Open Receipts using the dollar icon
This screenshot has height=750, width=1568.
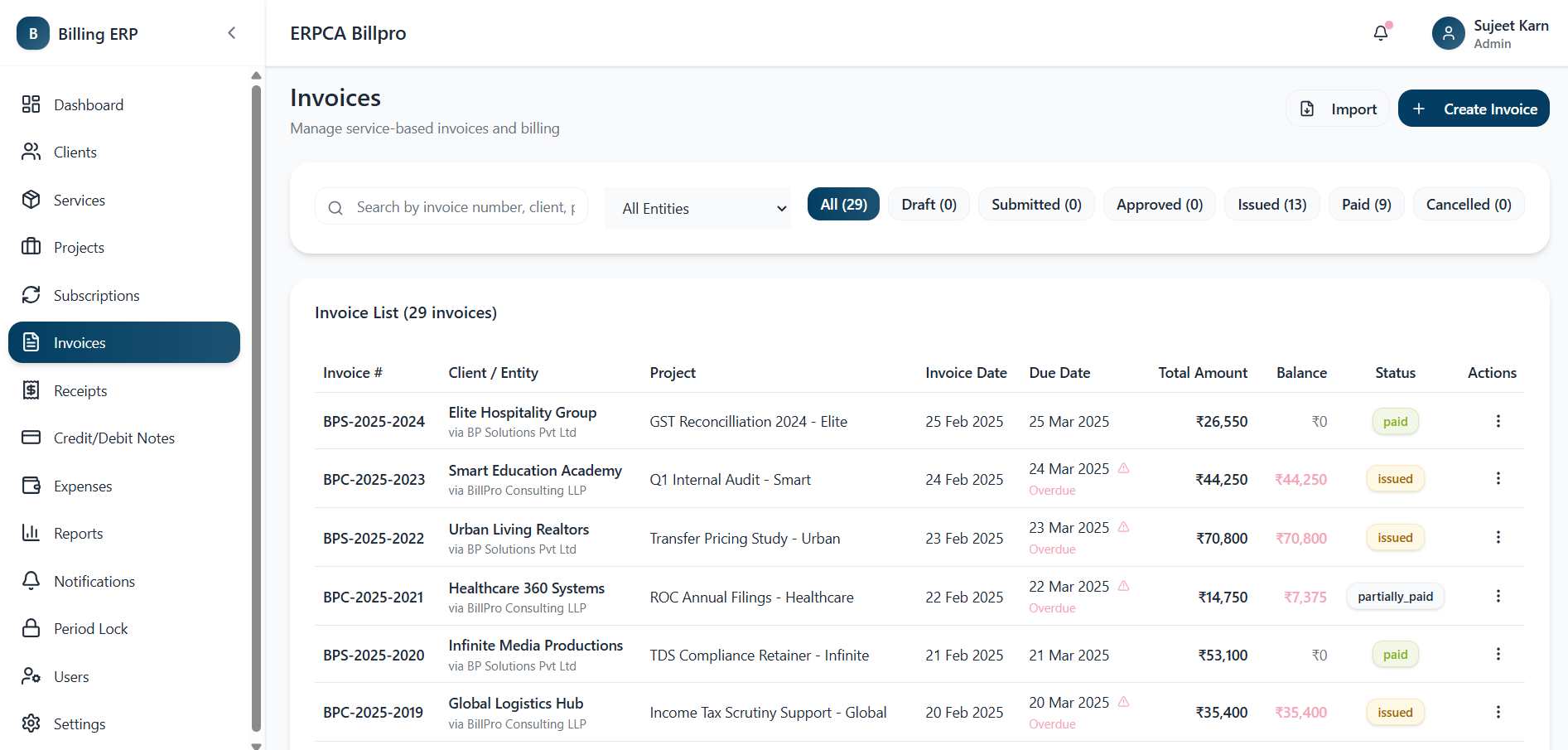31,390
